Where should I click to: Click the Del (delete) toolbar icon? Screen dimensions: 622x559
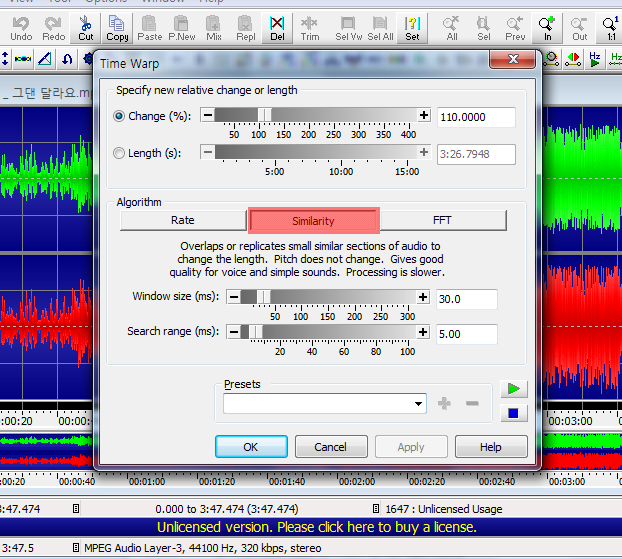click(x=277, y=27)
